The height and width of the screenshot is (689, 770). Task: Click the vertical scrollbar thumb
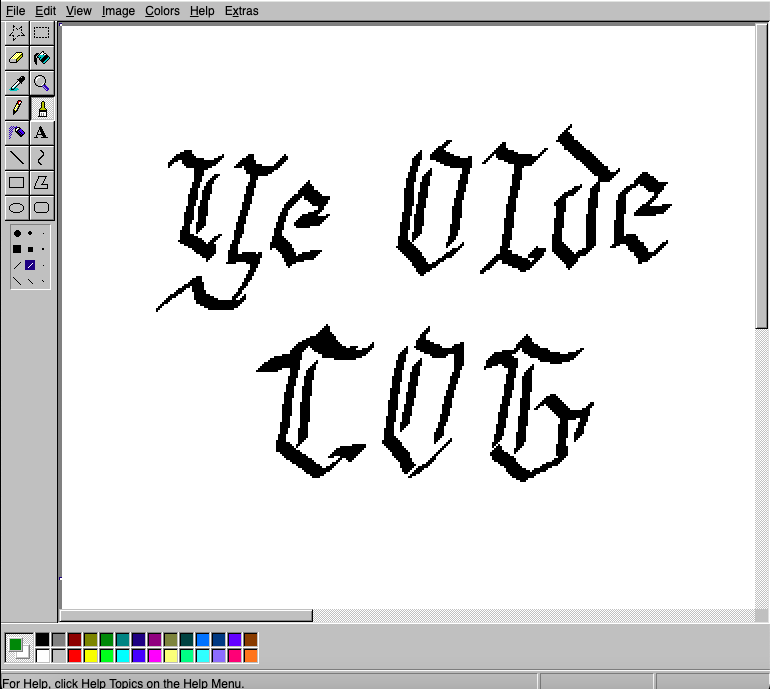coord(762,175)
